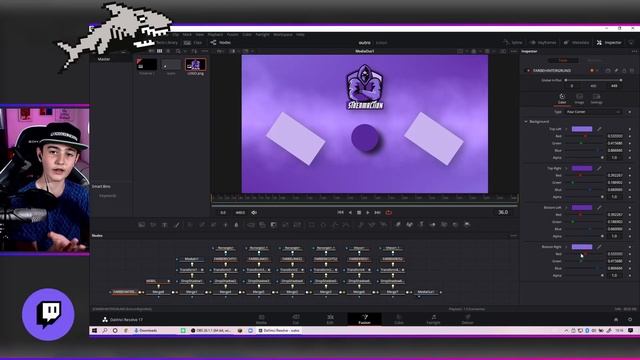This screenshot has width=640, height=360.
Task: Add an Ellipse mask from the toolbar
Action: point(323,224)
